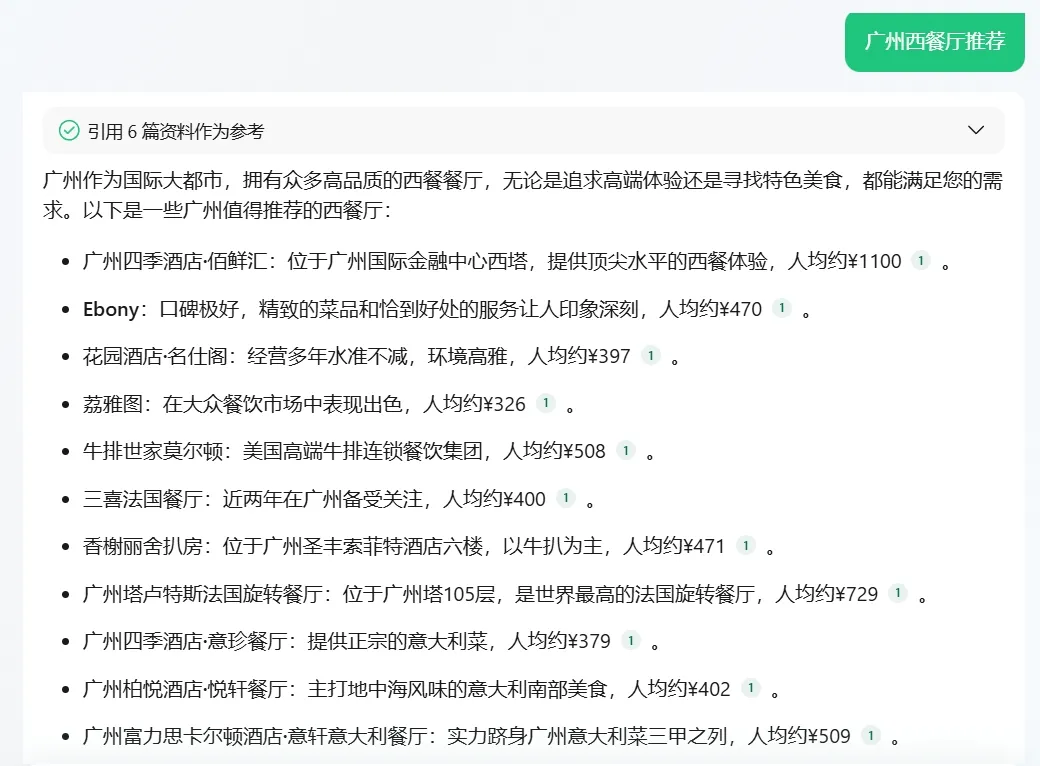Click citation badge after 香榭丽舍扒房 ¥471
The height and width of the screenshot is (766, 1040).
point(745,546)
